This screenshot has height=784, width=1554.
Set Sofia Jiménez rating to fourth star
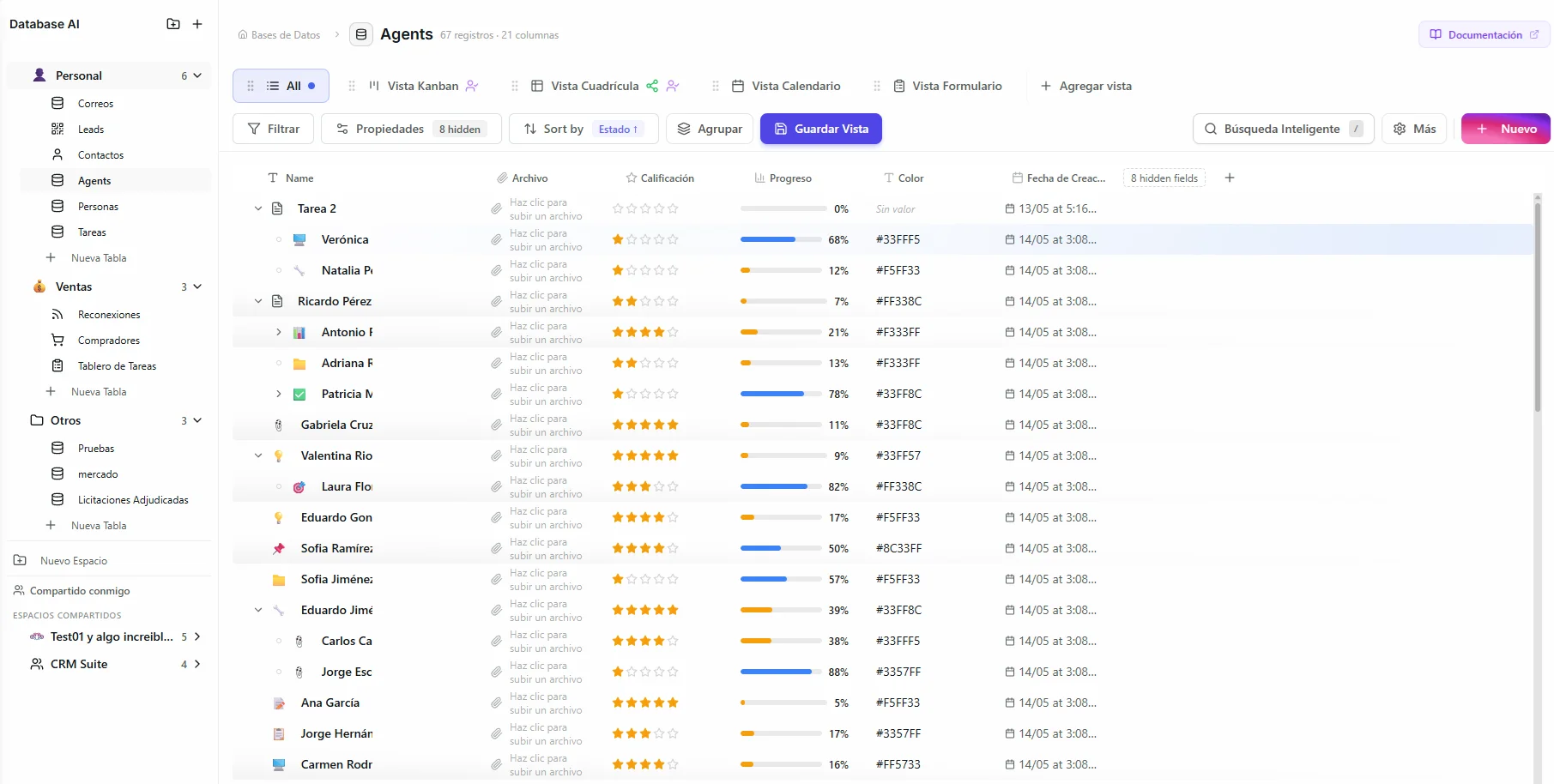coord(659,579)
